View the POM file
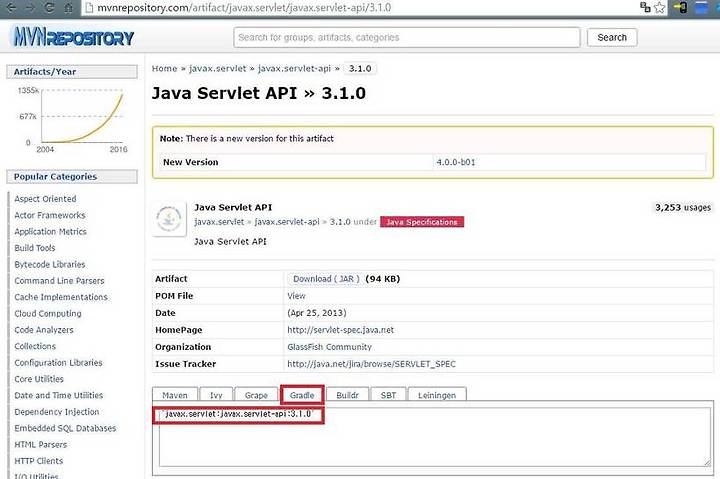Screen dimensions: 720x479 pyautogui.click(x=296, y=296)
